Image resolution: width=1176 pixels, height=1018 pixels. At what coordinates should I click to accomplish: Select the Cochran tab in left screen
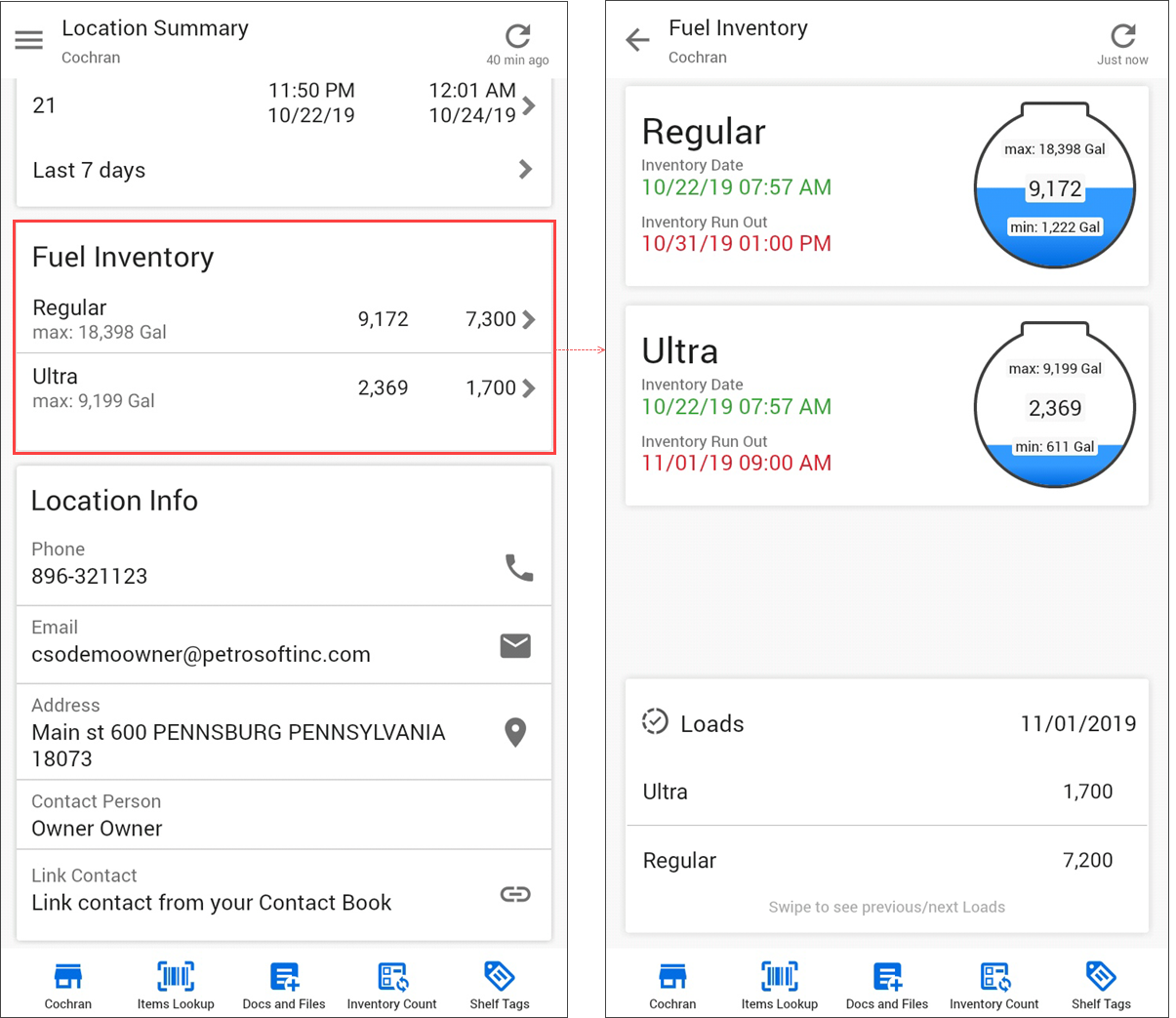68,985
